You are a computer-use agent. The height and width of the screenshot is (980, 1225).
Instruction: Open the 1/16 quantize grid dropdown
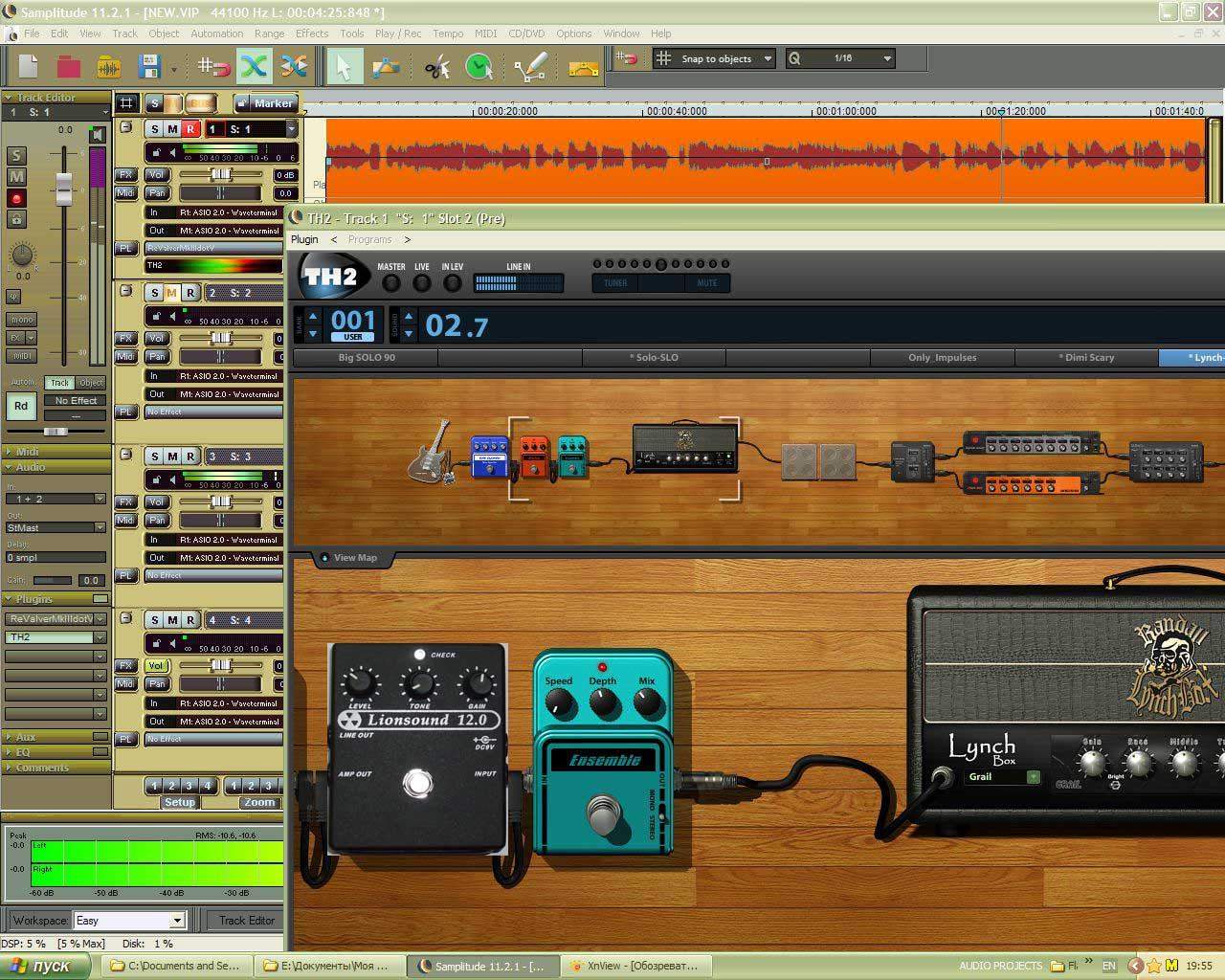click(x=887, y=58)
